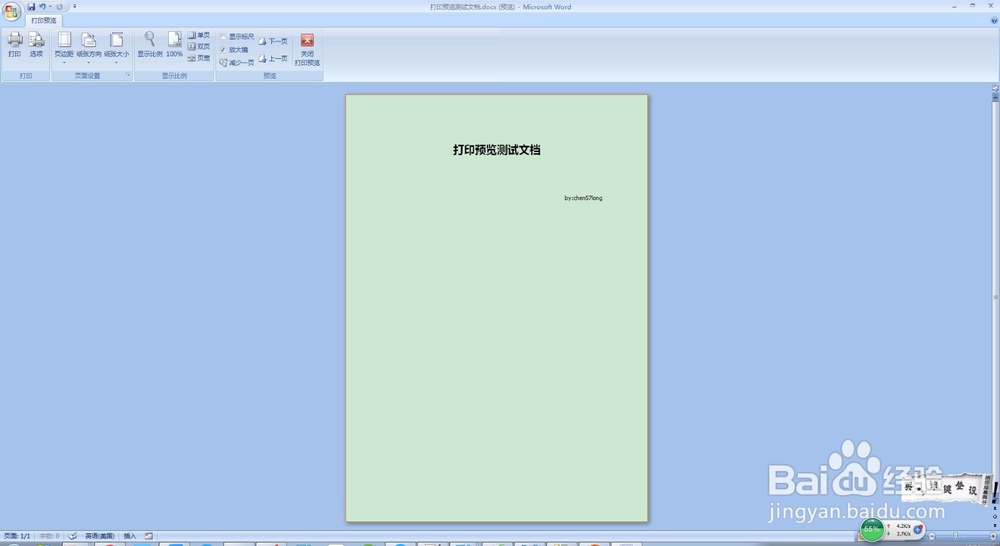Click the green 65% floating widget

tap(872, 529)
